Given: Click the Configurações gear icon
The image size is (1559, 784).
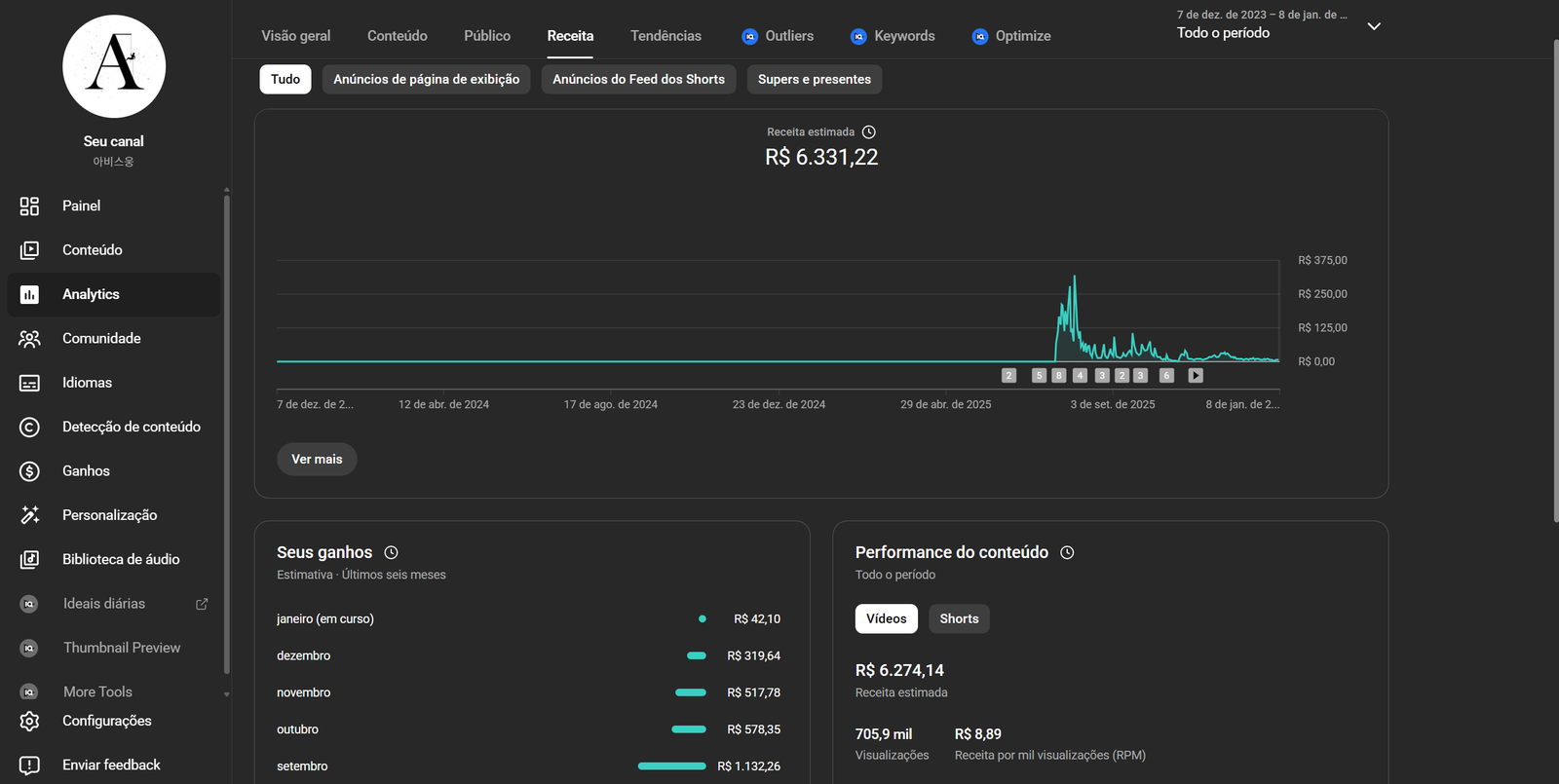Looking at the screenshot, I should click(x=29, y=721).
